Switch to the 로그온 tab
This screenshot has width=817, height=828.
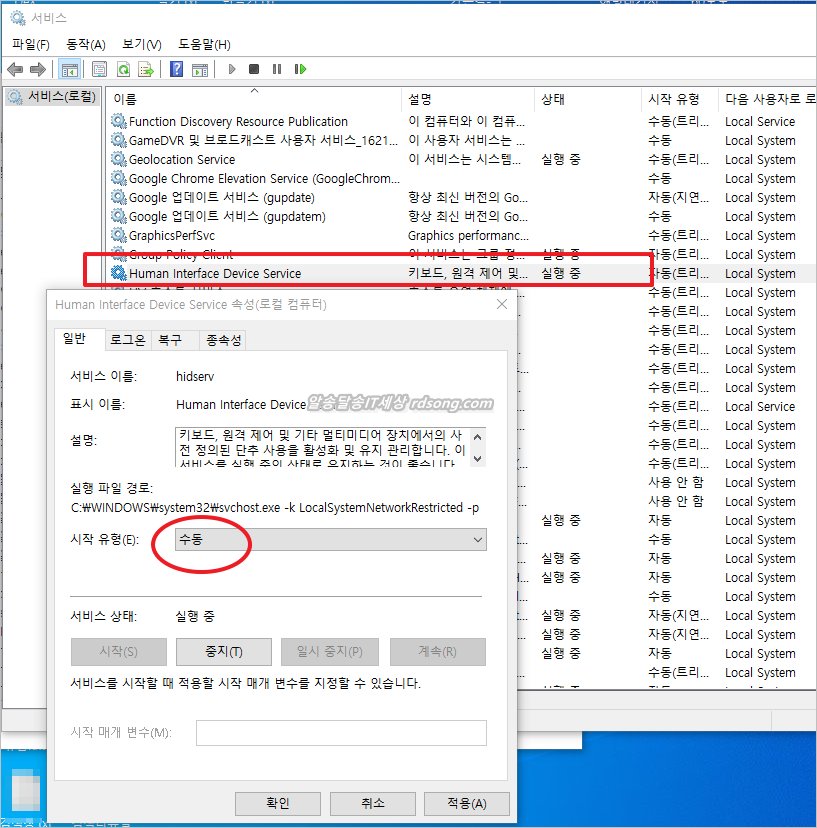click(x=127, y=340)
